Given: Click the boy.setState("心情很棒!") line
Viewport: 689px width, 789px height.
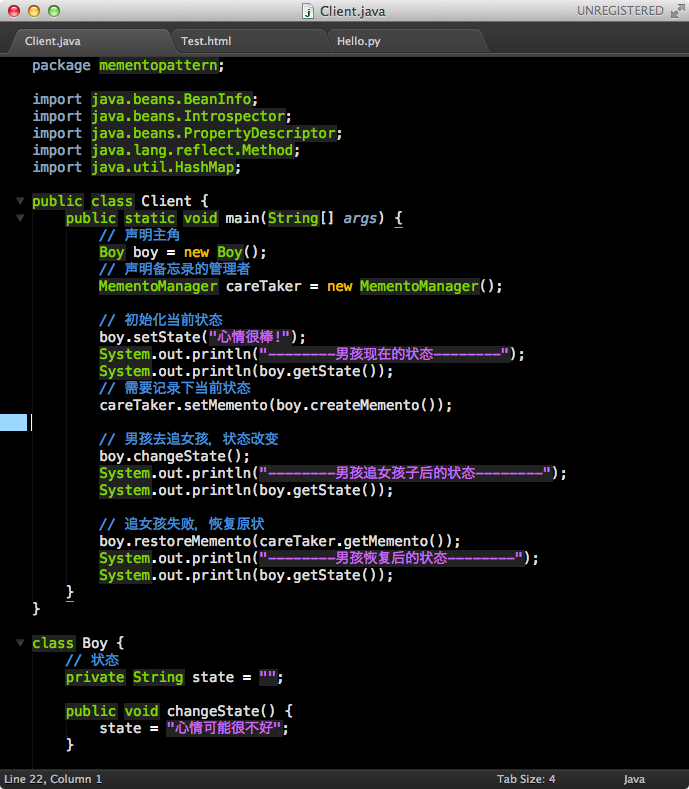Looking at the screenshot, I should pos(202,337).
